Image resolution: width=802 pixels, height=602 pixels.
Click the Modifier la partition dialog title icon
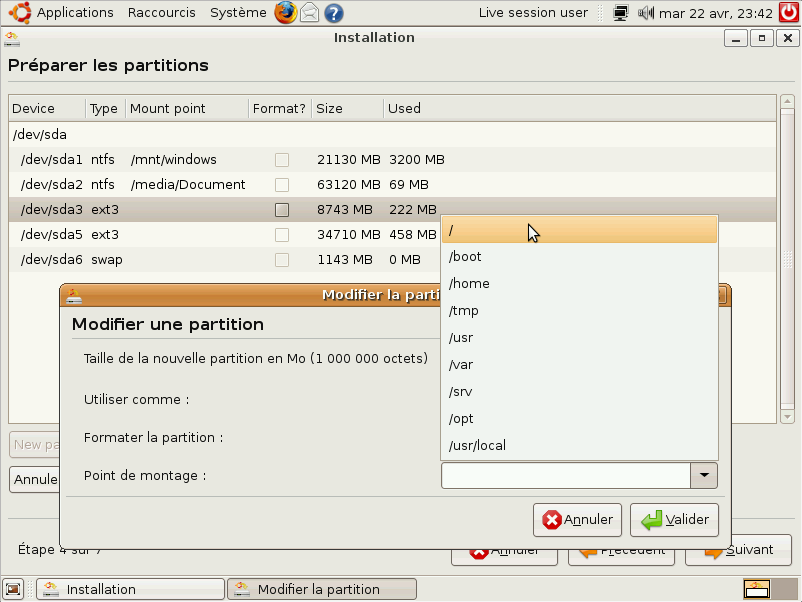(x=74, y=296)
